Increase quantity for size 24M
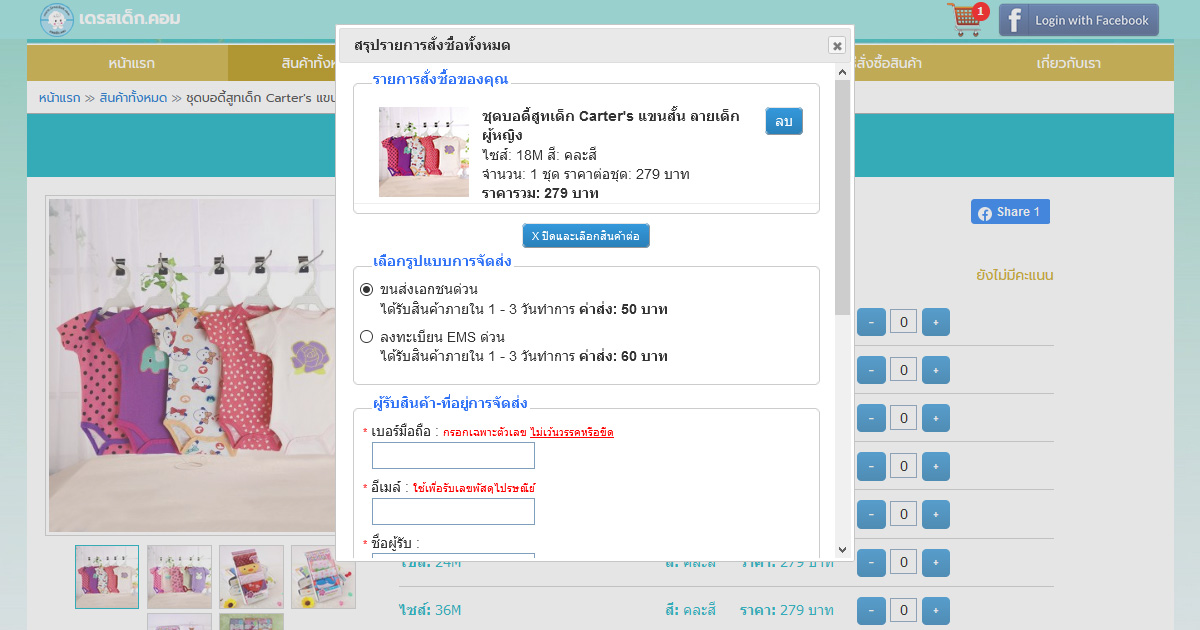The width and height of the screenshot is (1200, 630). pos(936,562)
